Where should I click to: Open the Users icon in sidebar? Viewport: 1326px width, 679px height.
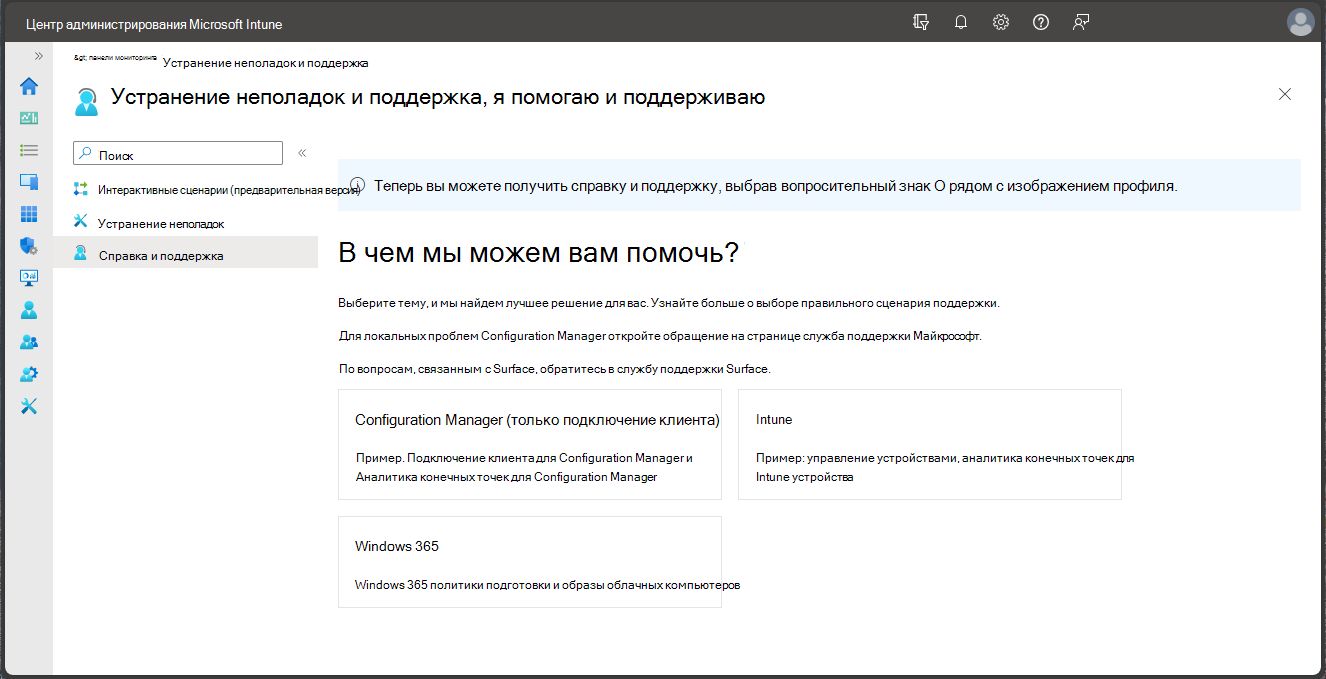coord(29,310)
